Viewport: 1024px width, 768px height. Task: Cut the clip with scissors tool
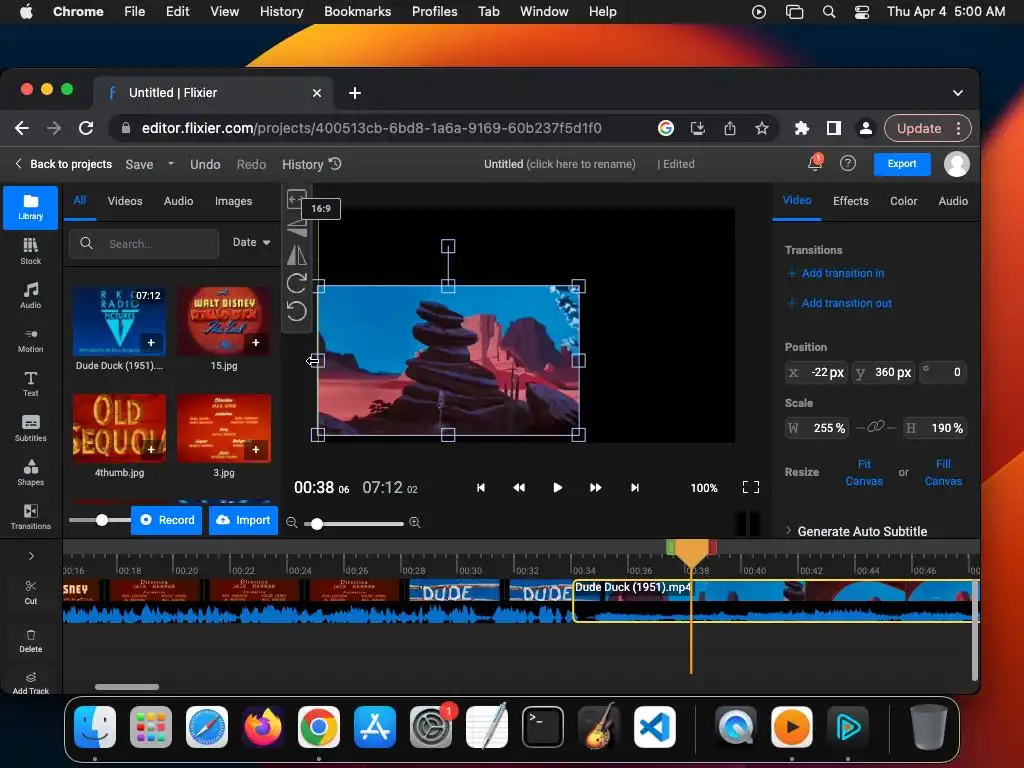(x=30, y=592)
